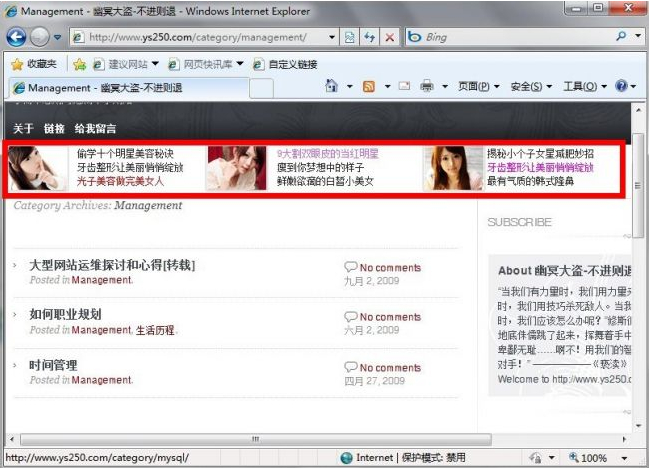Open the 如何职业规划 post link
Viewport: 649px width, 468px height.
[x=65, y=314]
